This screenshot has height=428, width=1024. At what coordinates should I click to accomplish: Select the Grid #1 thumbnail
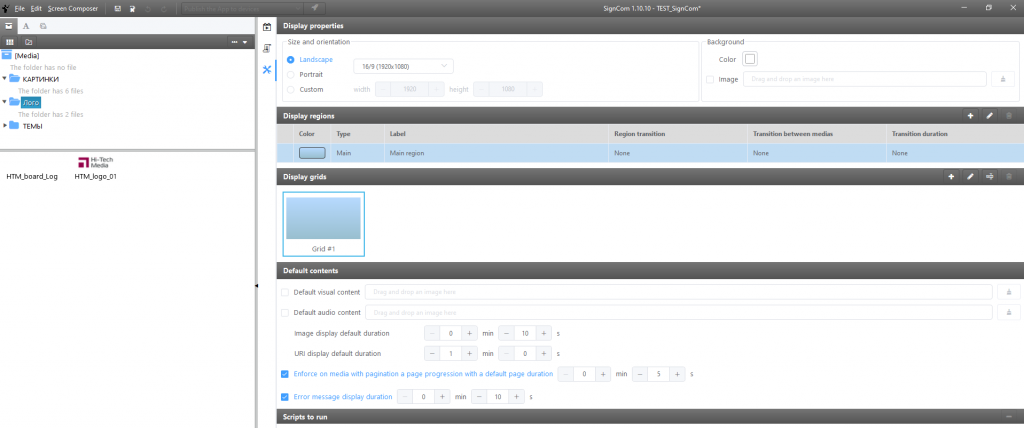(323, 223)
